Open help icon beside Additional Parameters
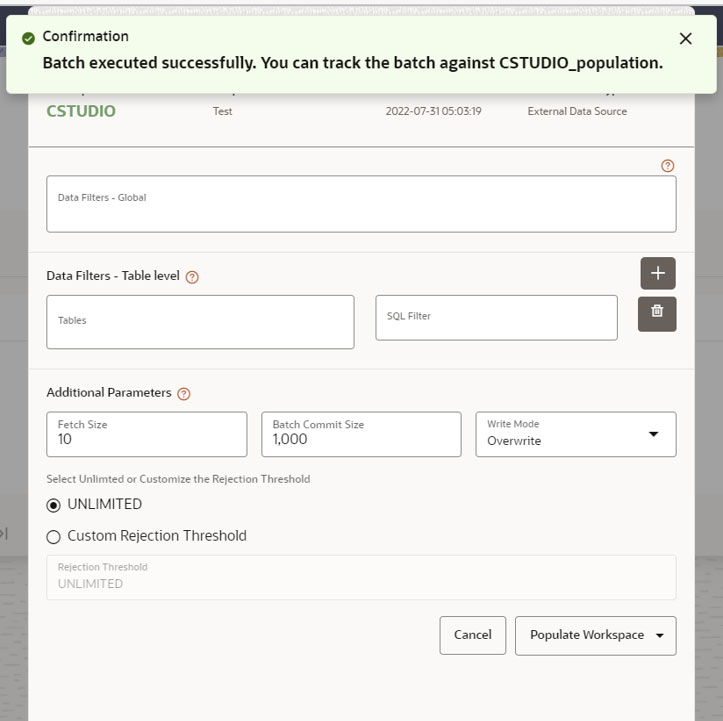The image size is (723, 721). pyautogui.click(x=184, y=394)
